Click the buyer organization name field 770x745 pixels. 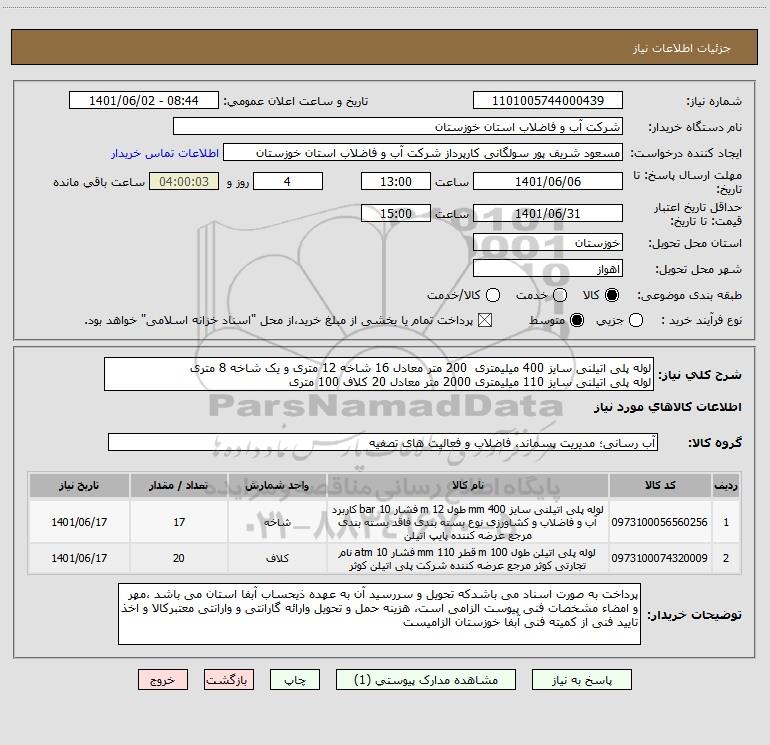(x=398, y=127)
